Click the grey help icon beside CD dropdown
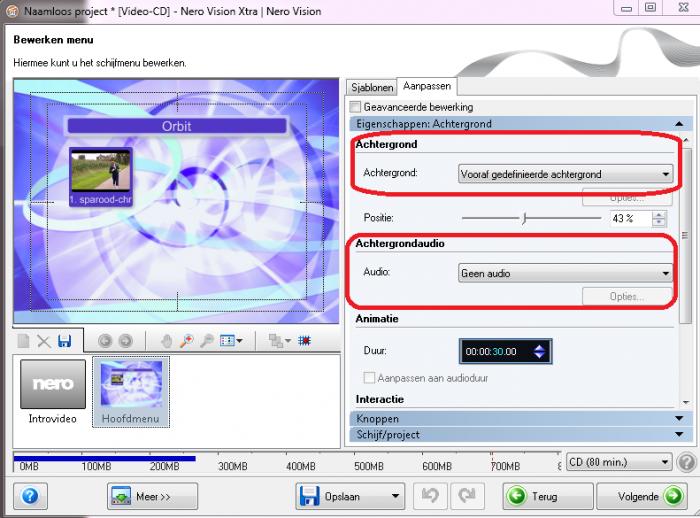This screenshot has width=700, height=518. click(687, 462)
